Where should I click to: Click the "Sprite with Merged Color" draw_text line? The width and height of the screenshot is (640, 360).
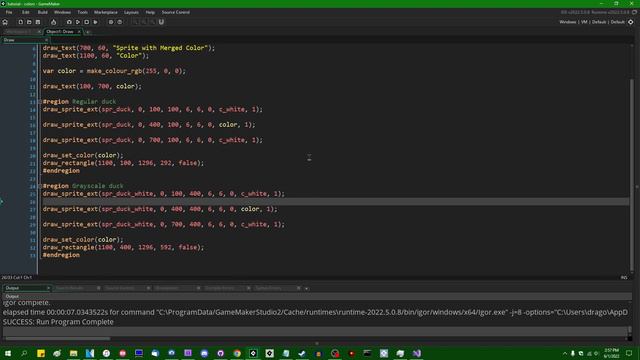coord(129,48)
